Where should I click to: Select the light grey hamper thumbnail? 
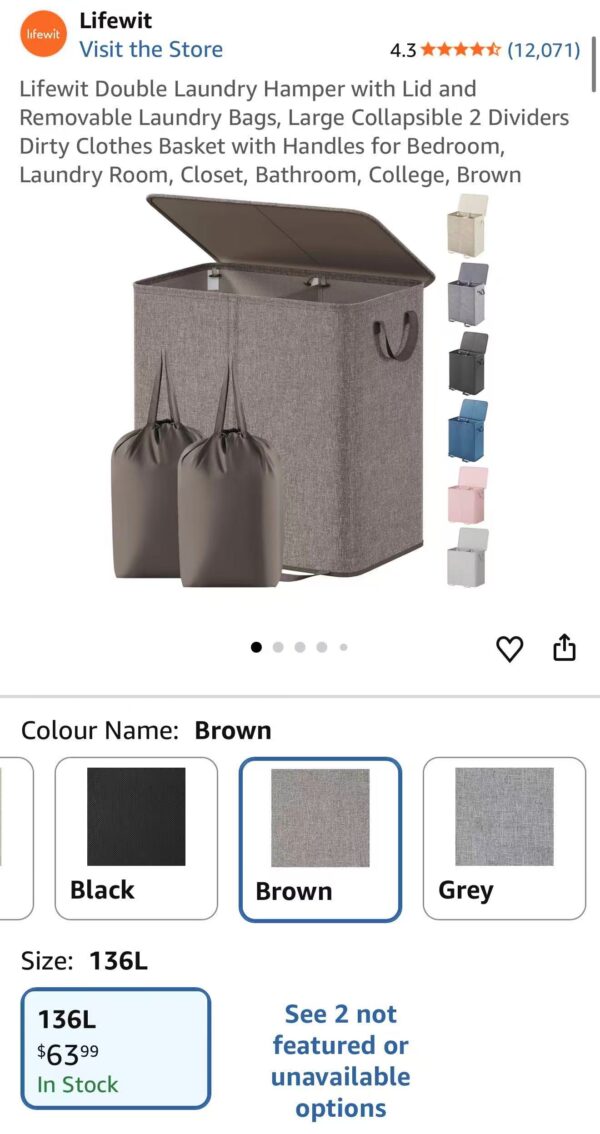pos(467,294)
